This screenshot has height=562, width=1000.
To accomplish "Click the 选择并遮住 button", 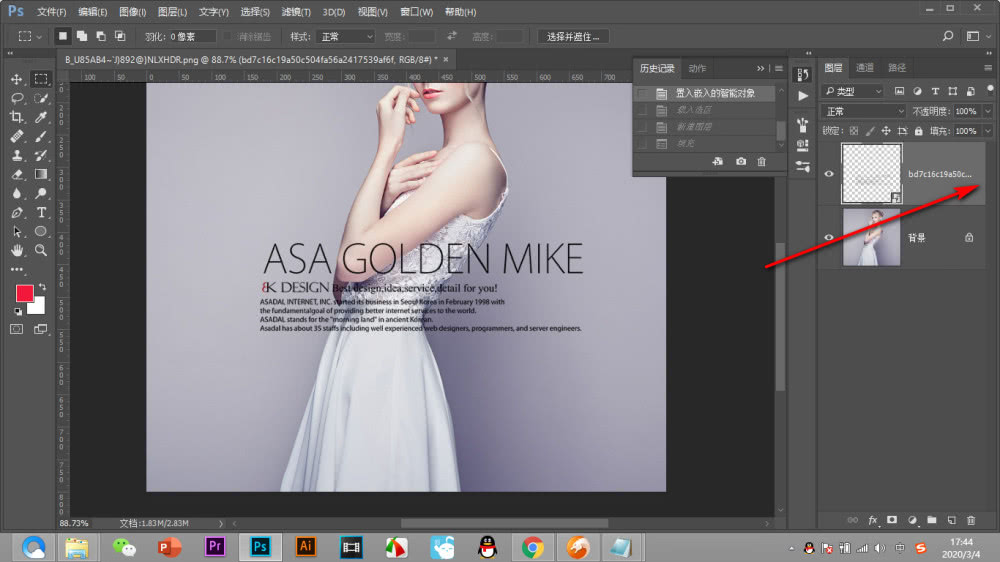I will click(x=573, y=36).
